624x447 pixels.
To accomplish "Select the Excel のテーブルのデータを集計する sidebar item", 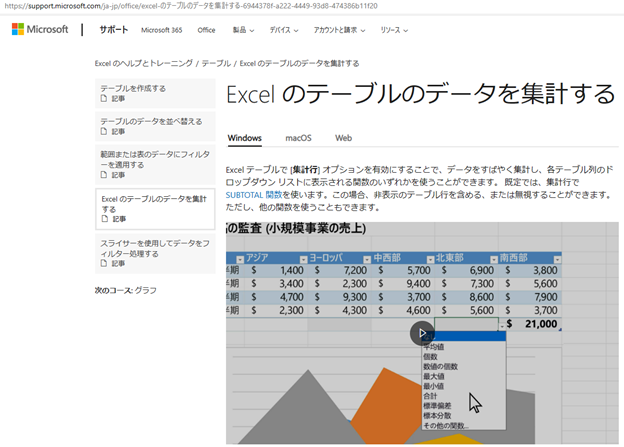I will (x=155, y=209).
